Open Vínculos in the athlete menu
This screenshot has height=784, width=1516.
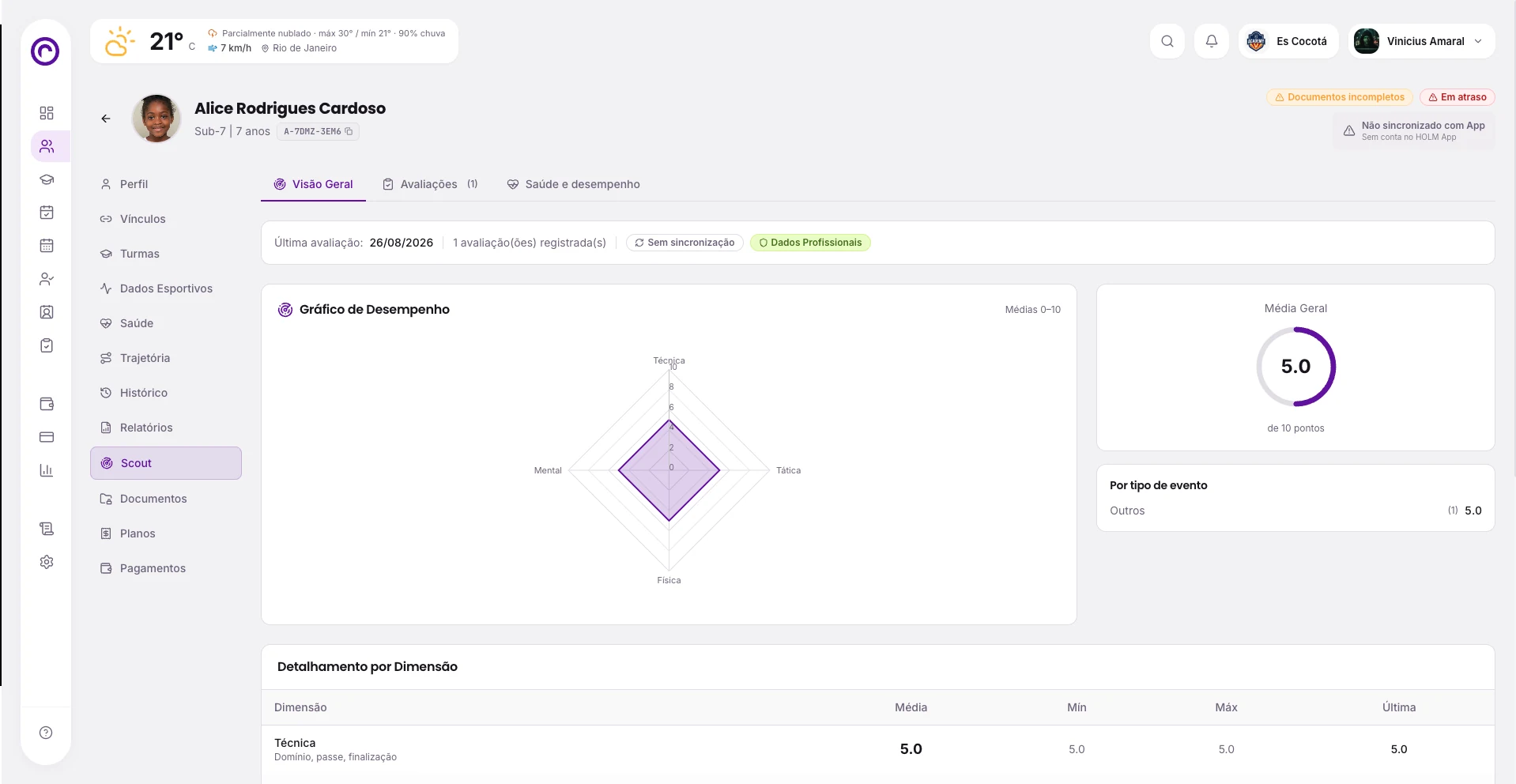tap(166, 219)
